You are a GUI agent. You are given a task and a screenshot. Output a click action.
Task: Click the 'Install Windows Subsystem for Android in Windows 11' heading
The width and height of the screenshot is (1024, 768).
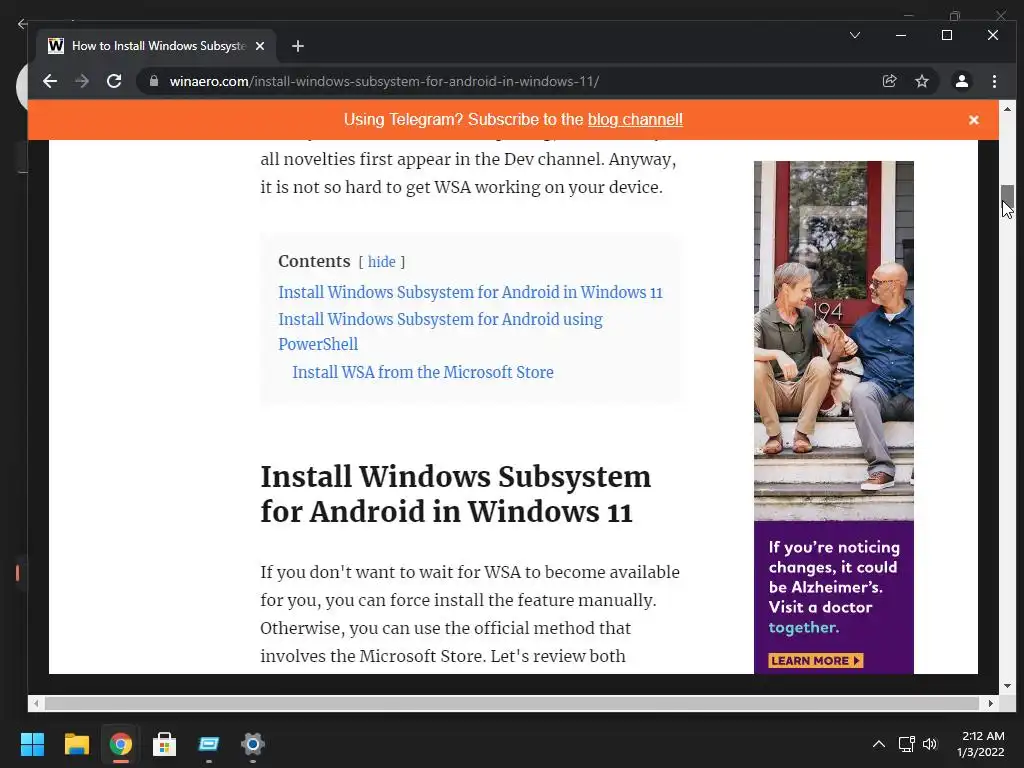455,494
